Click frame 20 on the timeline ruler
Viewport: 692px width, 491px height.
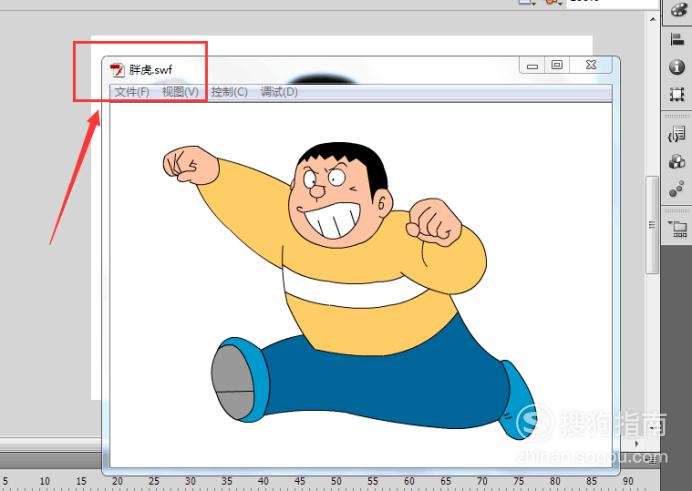pos(117,481)
